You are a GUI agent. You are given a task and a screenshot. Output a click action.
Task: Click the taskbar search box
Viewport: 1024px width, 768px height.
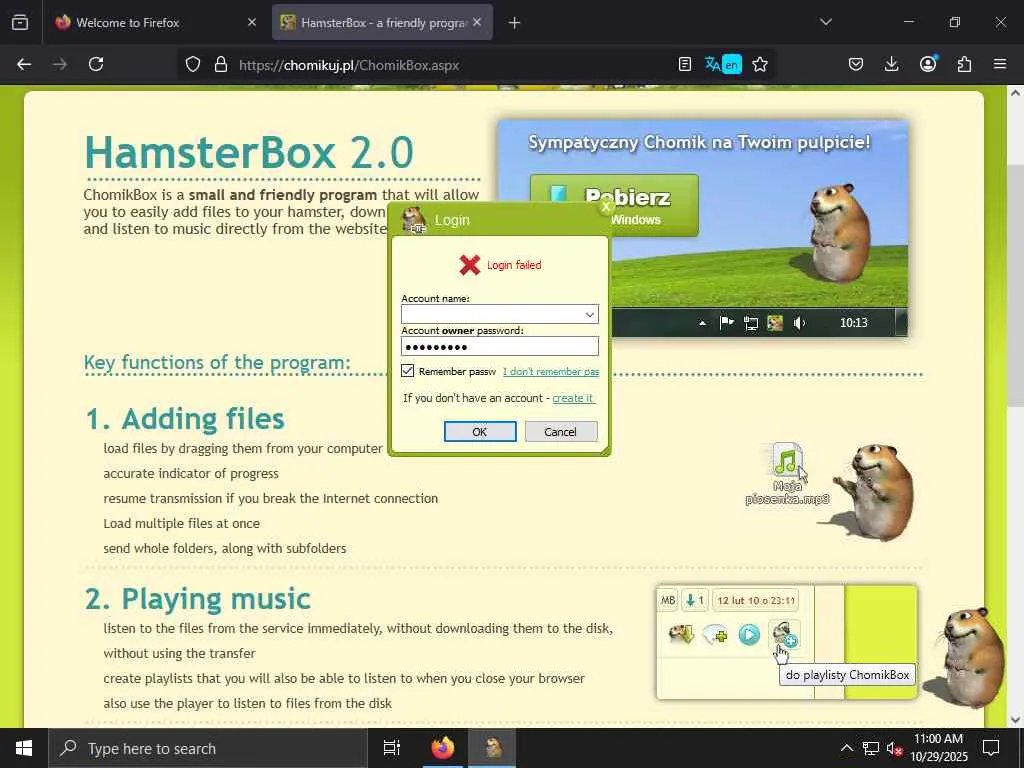[x=208, y=748]
